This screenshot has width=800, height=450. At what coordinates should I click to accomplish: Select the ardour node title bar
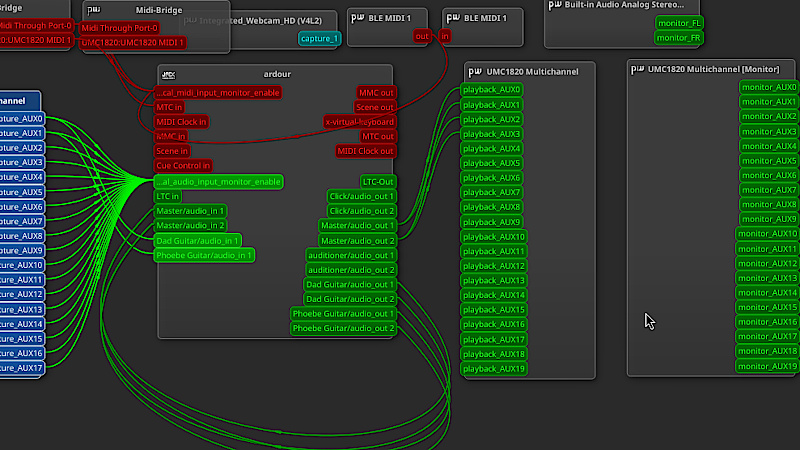coord(275,74)
